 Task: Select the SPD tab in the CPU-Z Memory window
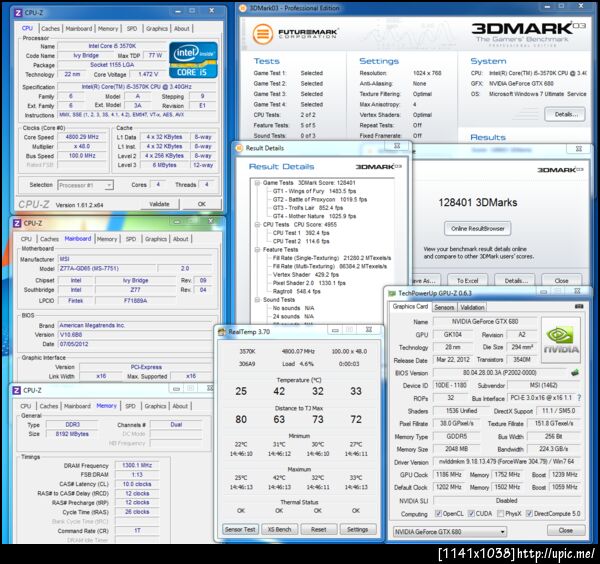coord(130,406)
